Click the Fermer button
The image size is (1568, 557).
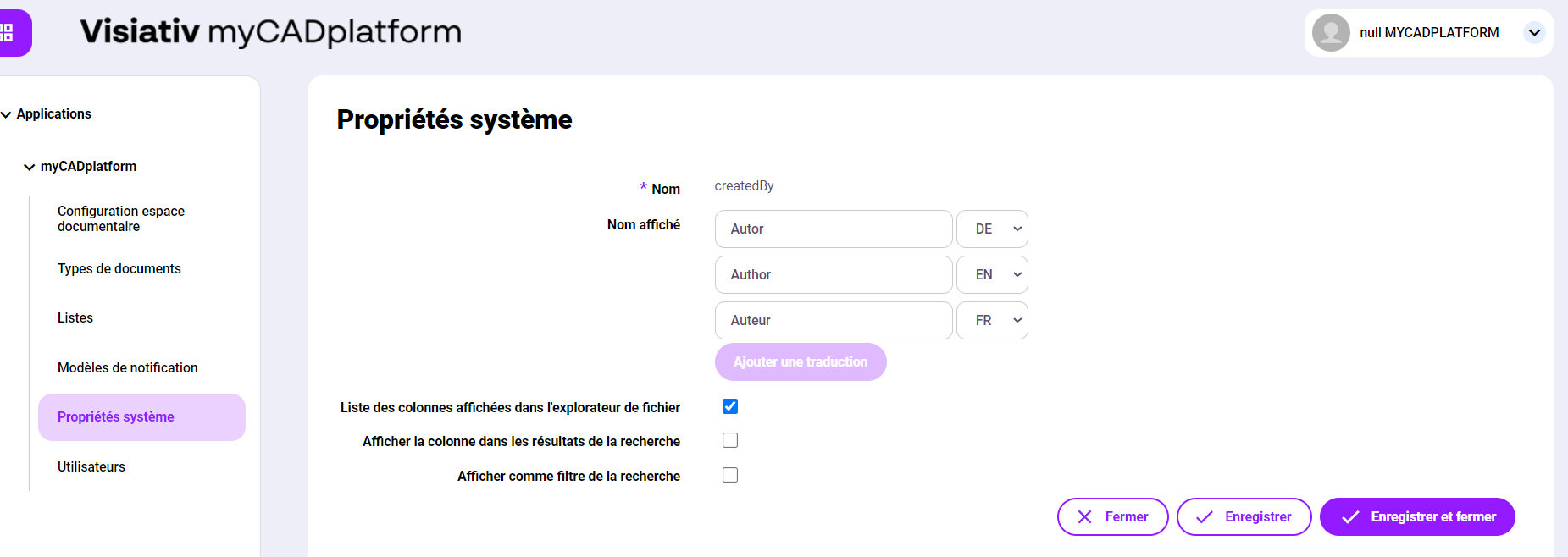[x=1112, y=516]
